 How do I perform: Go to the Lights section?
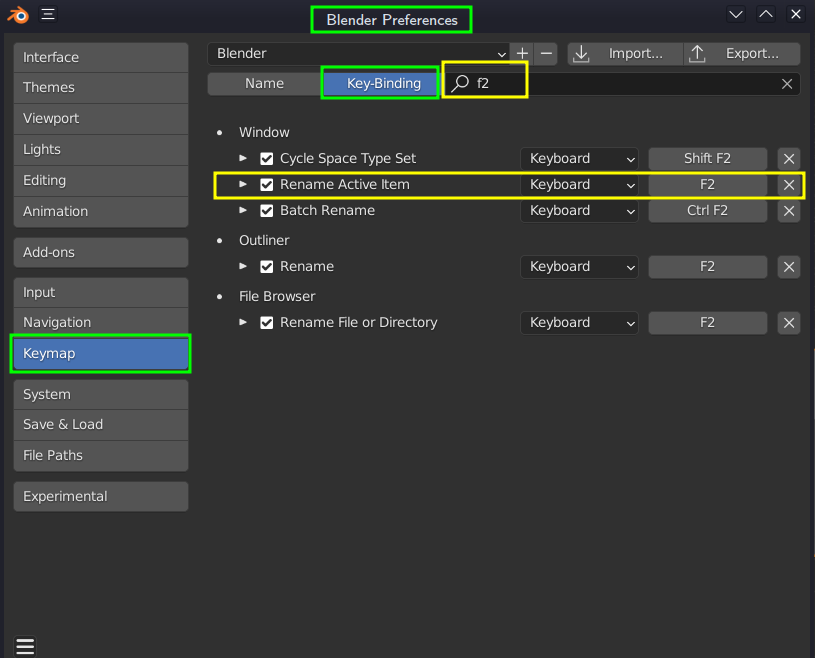(x=101, y=150)
